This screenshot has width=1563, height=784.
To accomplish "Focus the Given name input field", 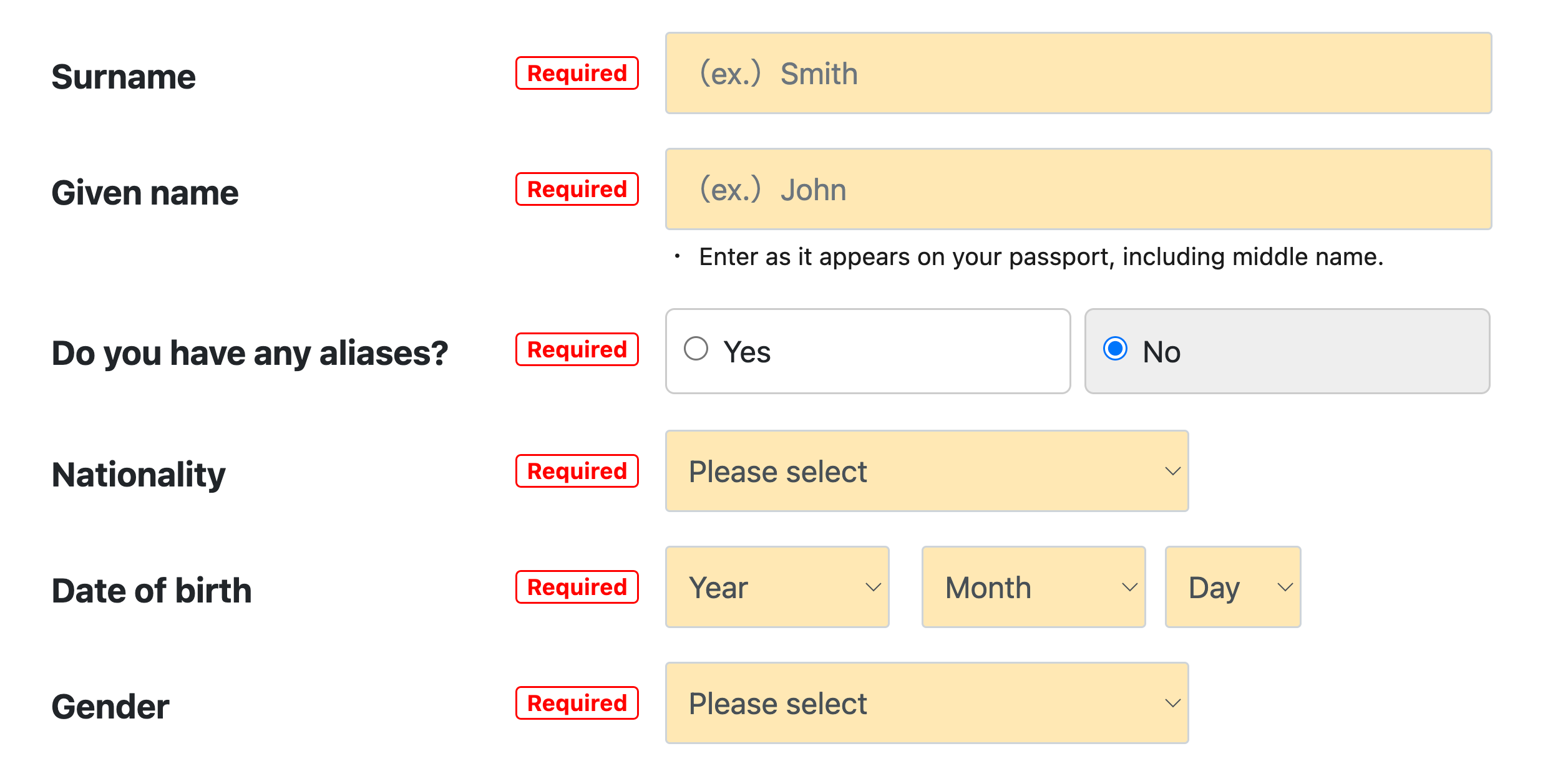I will click(1078, 189).
